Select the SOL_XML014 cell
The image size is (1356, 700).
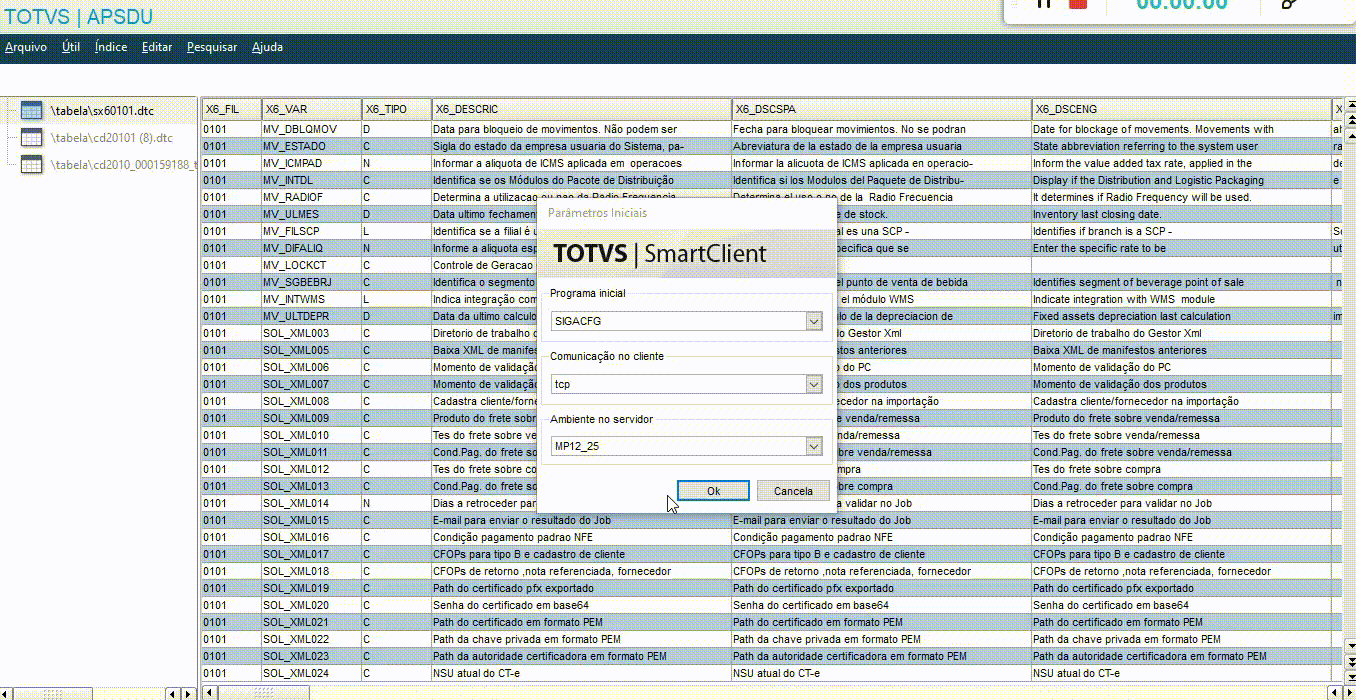pyautogui.click(x=311, y=503)
